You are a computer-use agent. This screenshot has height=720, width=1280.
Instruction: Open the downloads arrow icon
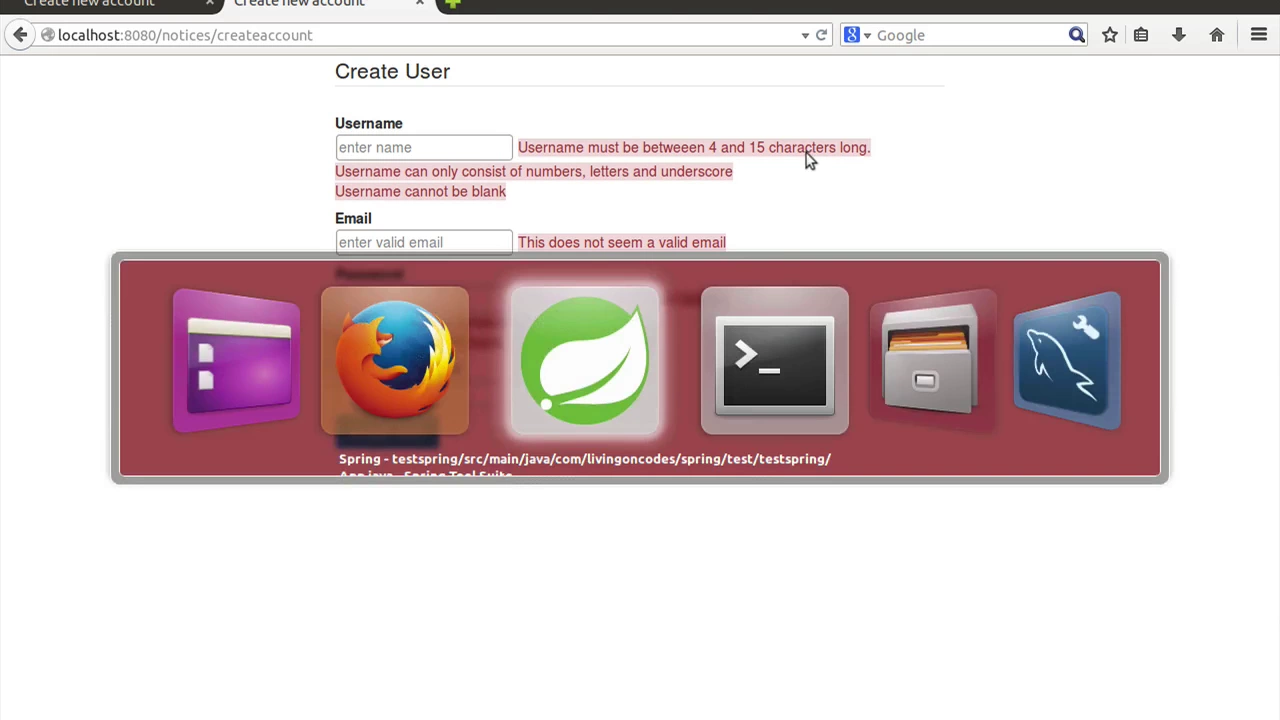click(x=1179, y=35)
